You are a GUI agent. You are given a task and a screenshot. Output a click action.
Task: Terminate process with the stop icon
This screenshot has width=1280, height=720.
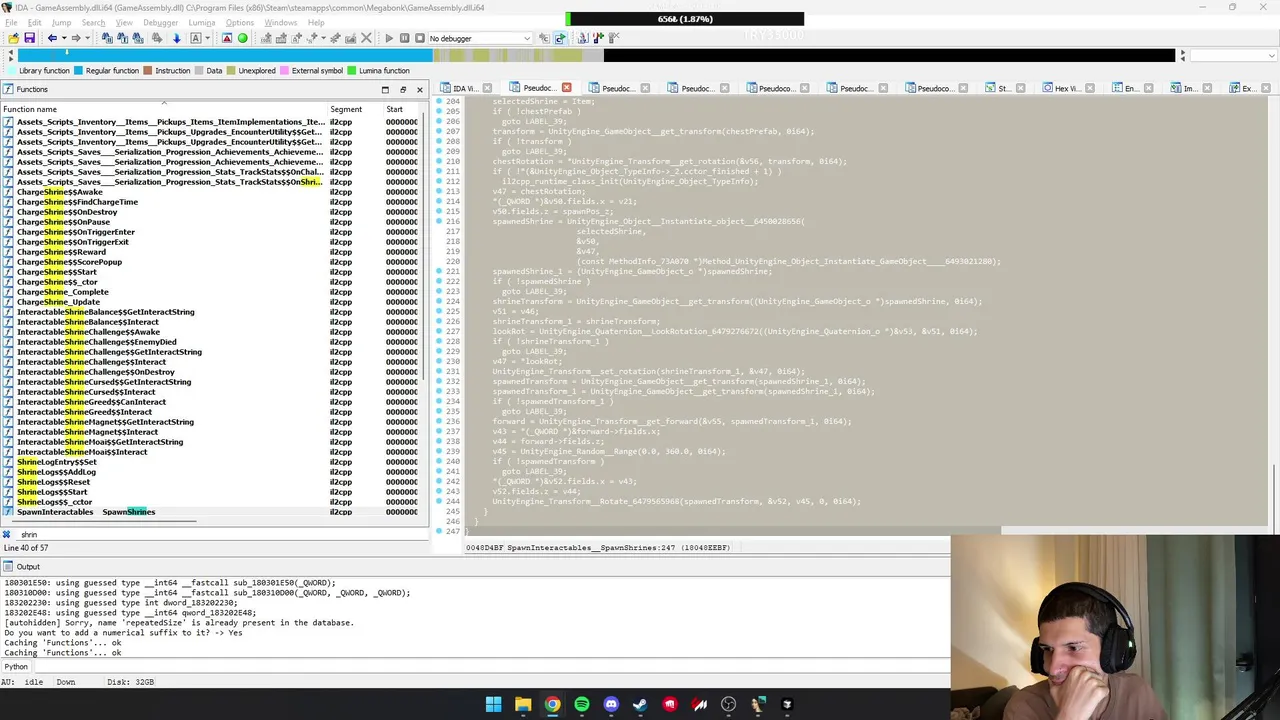coord(418,38)
